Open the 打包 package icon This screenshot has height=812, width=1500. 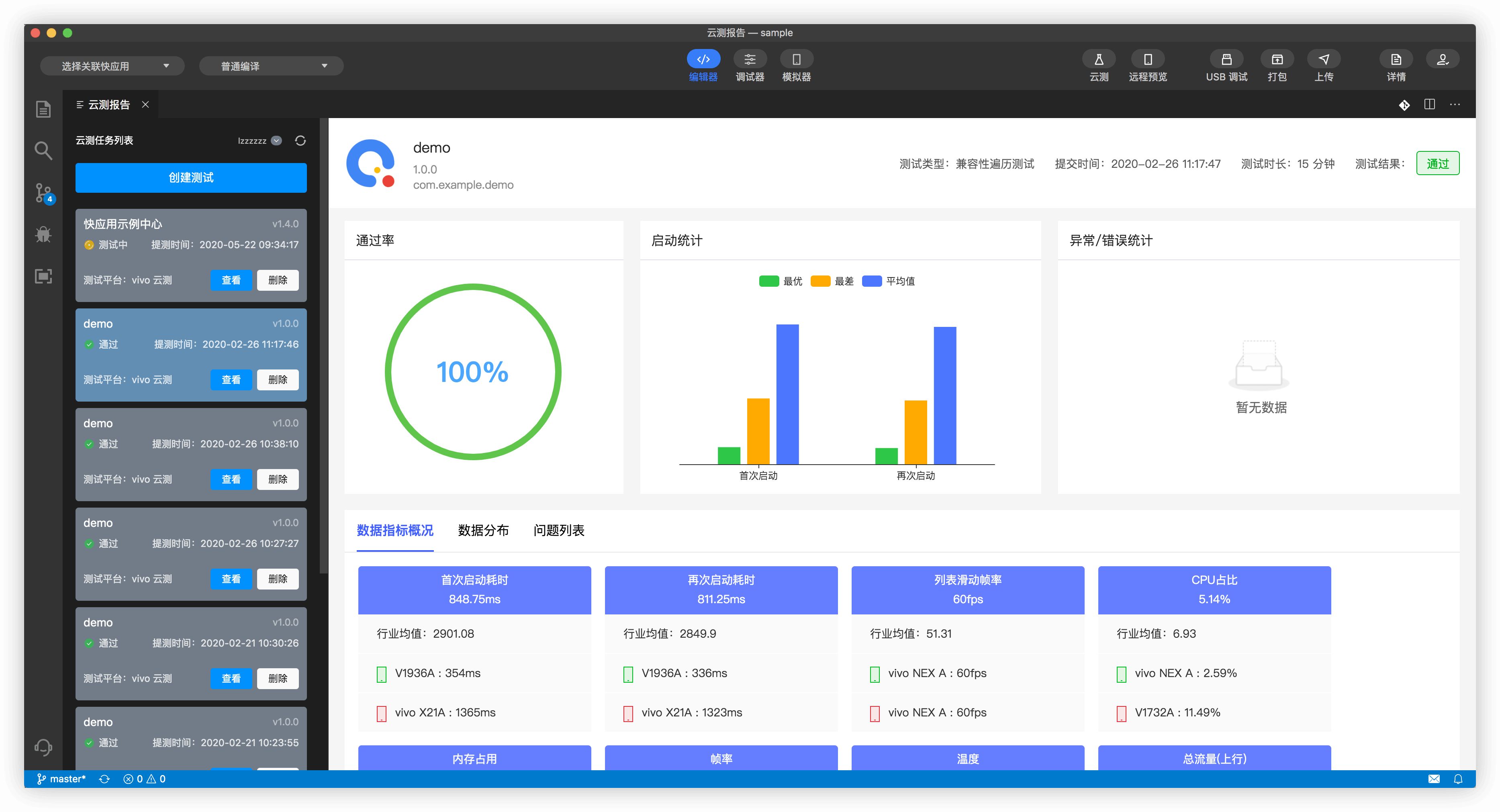click(1276, 59)
